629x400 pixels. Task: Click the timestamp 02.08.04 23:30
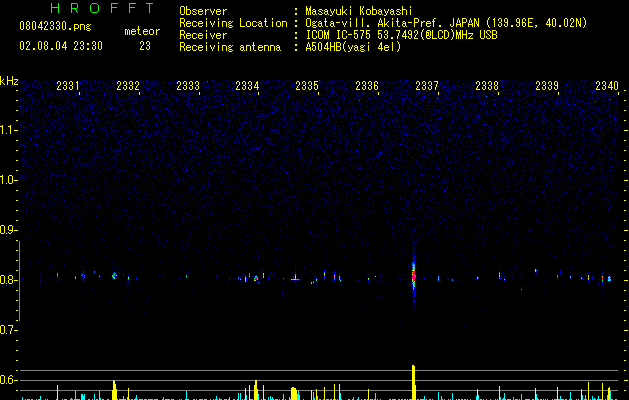61,46
